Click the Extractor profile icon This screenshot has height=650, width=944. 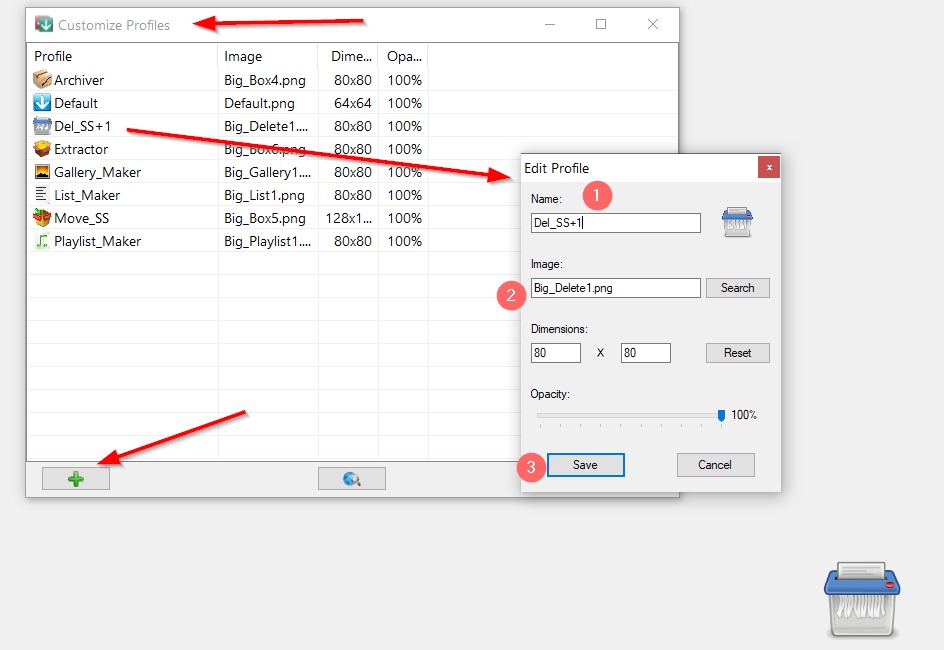pos(42,149)
